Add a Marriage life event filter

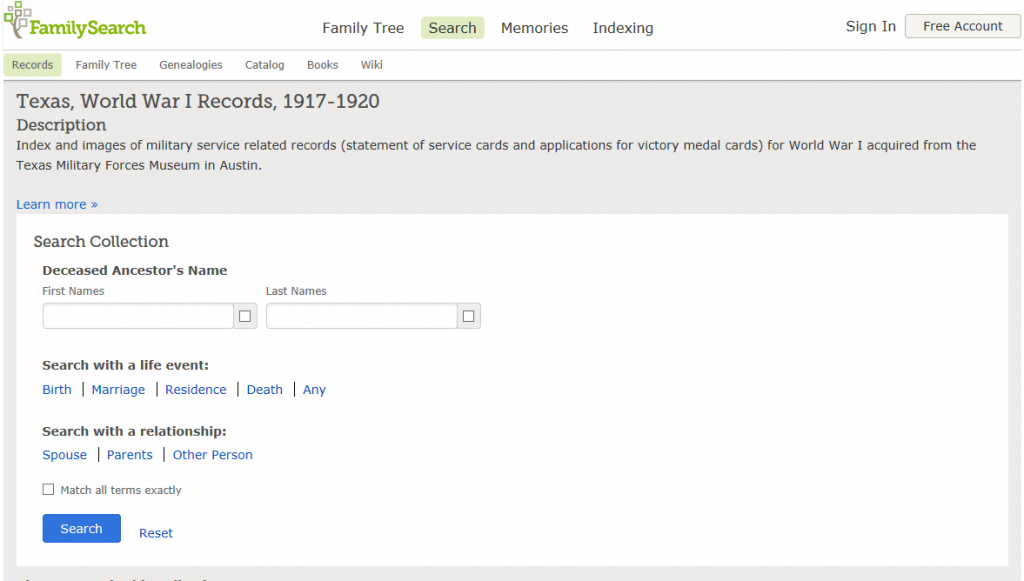click(118, 390)
